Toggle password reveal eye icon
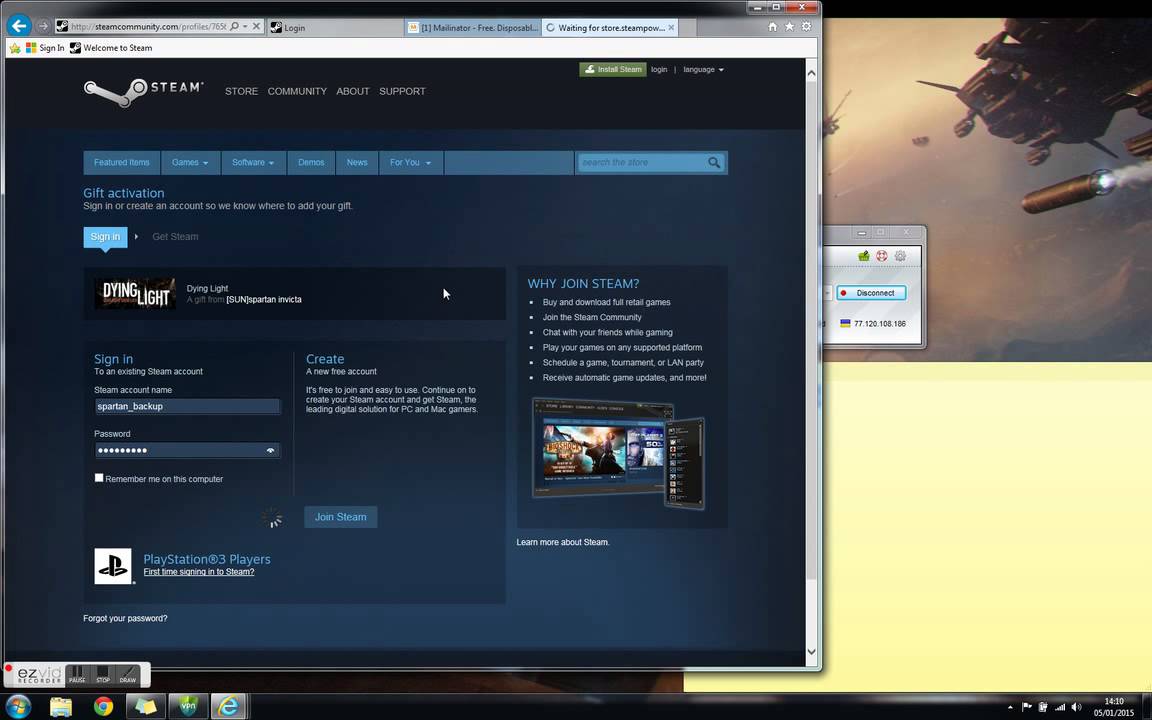 270,450
